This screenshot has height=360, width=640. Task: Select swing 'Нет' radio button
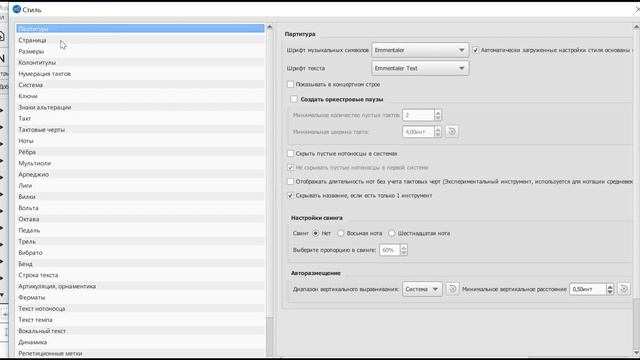[x=316, y=233]
